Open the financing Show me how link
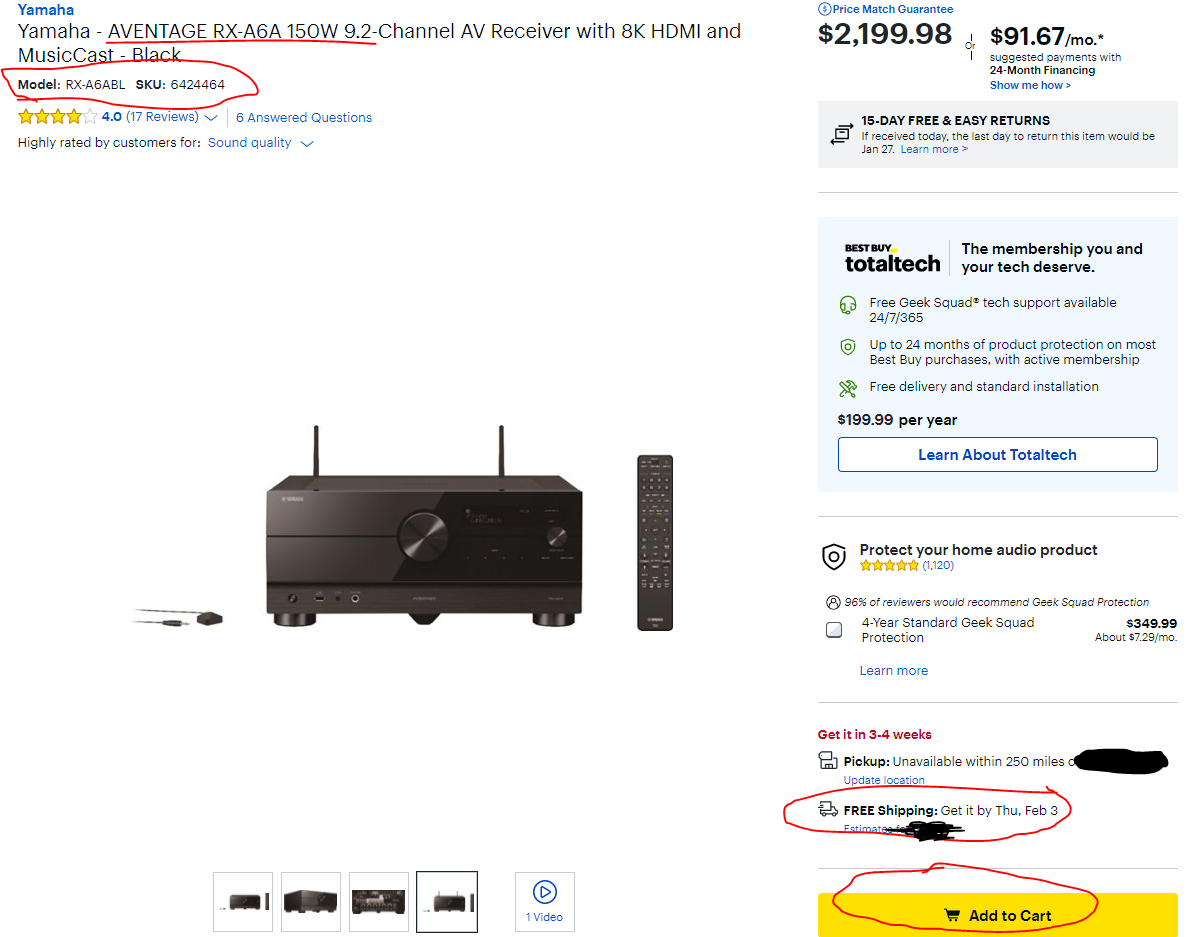1200x937 pixels. (x=1030, y=85)
